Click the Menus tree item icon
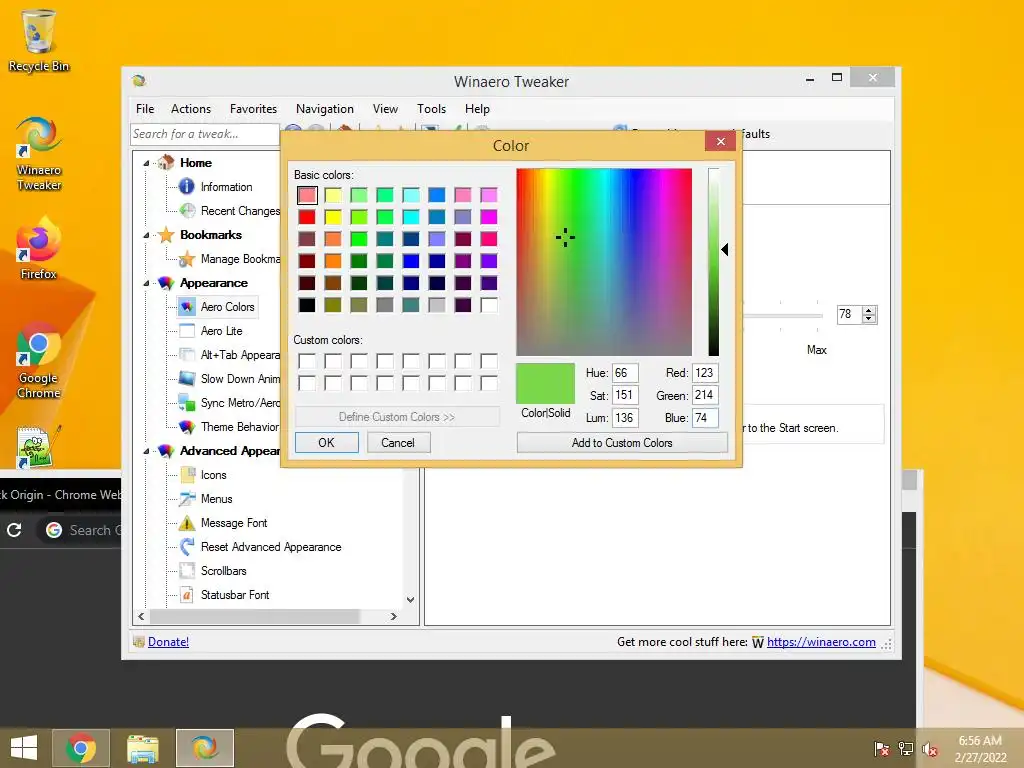Screen dimensions: 1024x768 click(x=187, y=499)
